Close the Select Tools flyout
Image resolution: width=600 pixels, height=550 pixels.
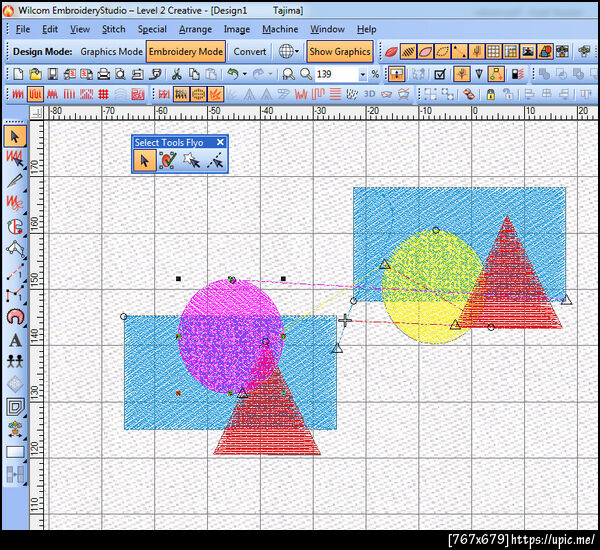coord(220,142)
